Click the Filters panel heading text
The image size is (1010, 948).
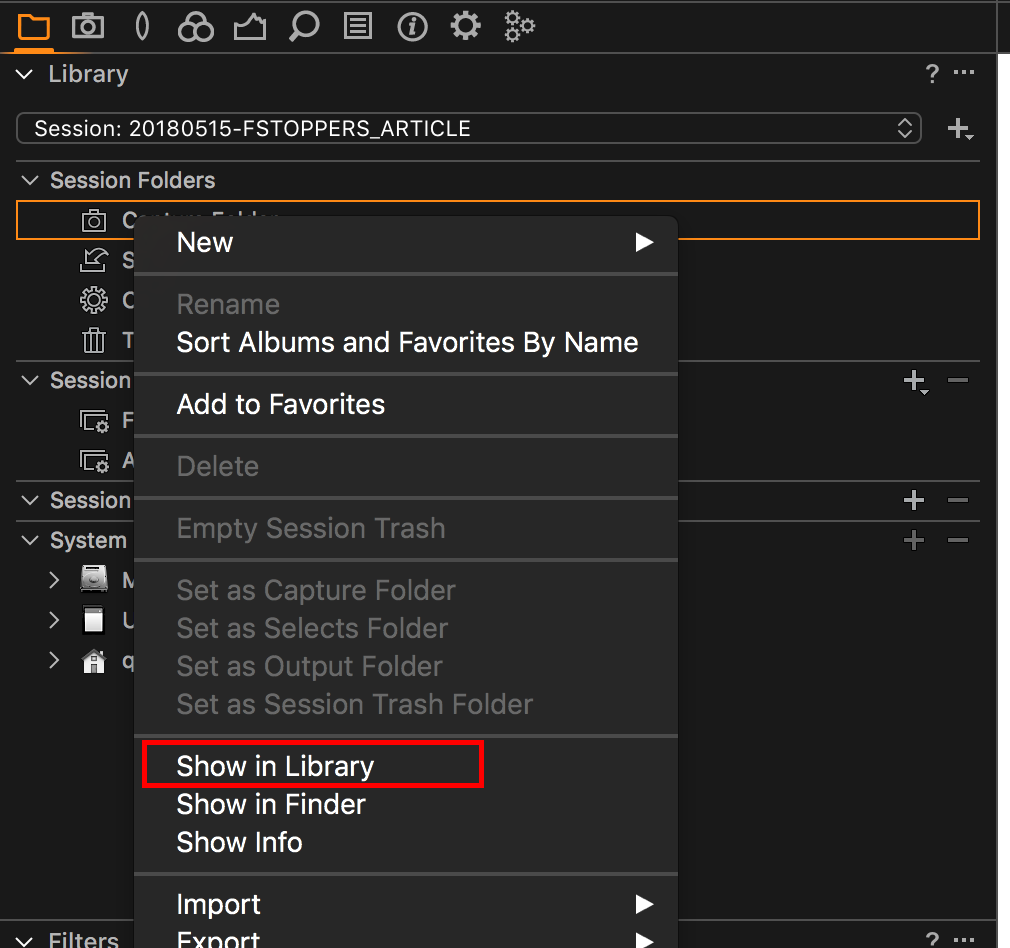point(84,939)
